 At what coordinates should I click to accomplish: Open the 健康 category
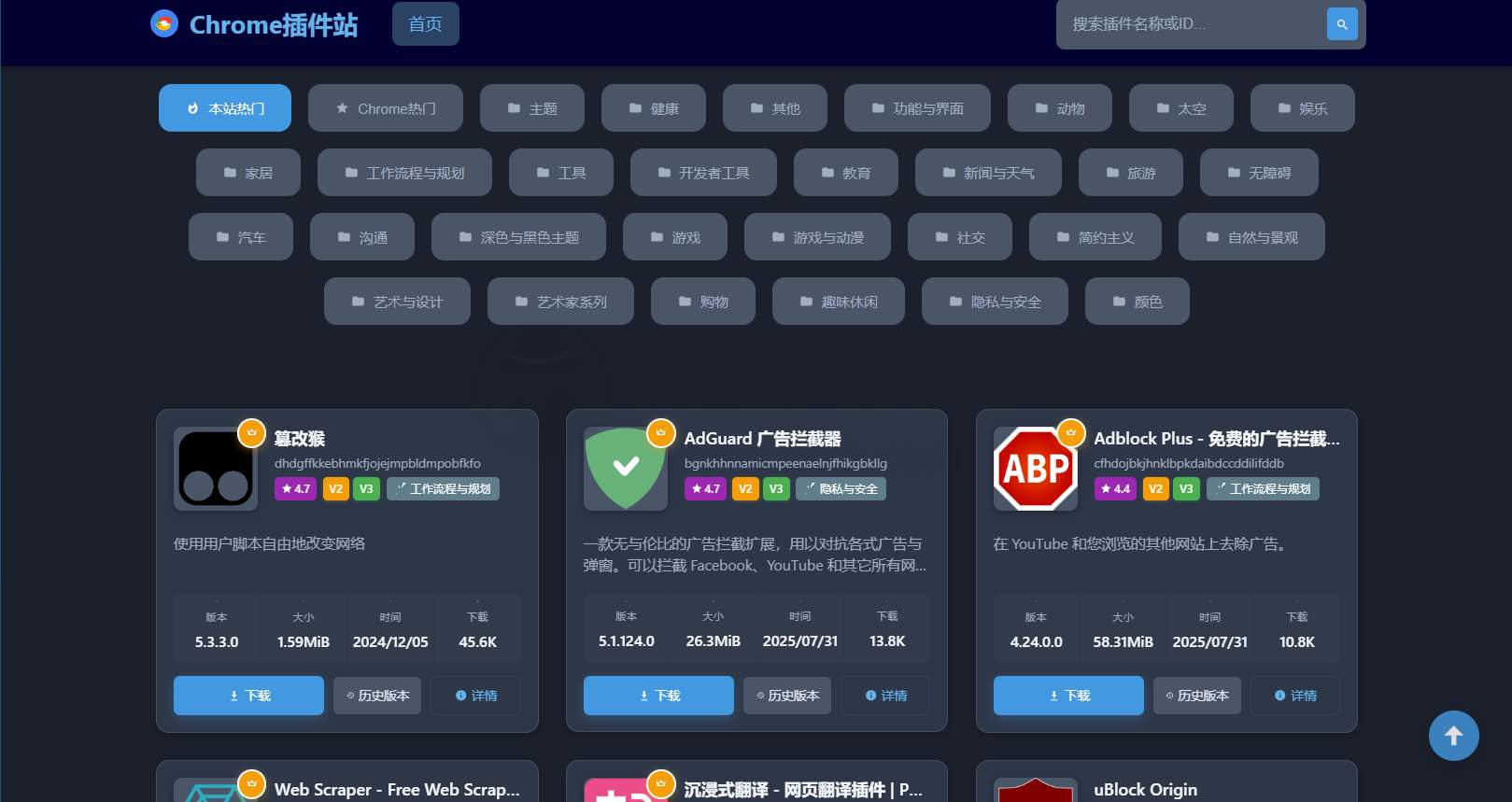click(654, 108)
